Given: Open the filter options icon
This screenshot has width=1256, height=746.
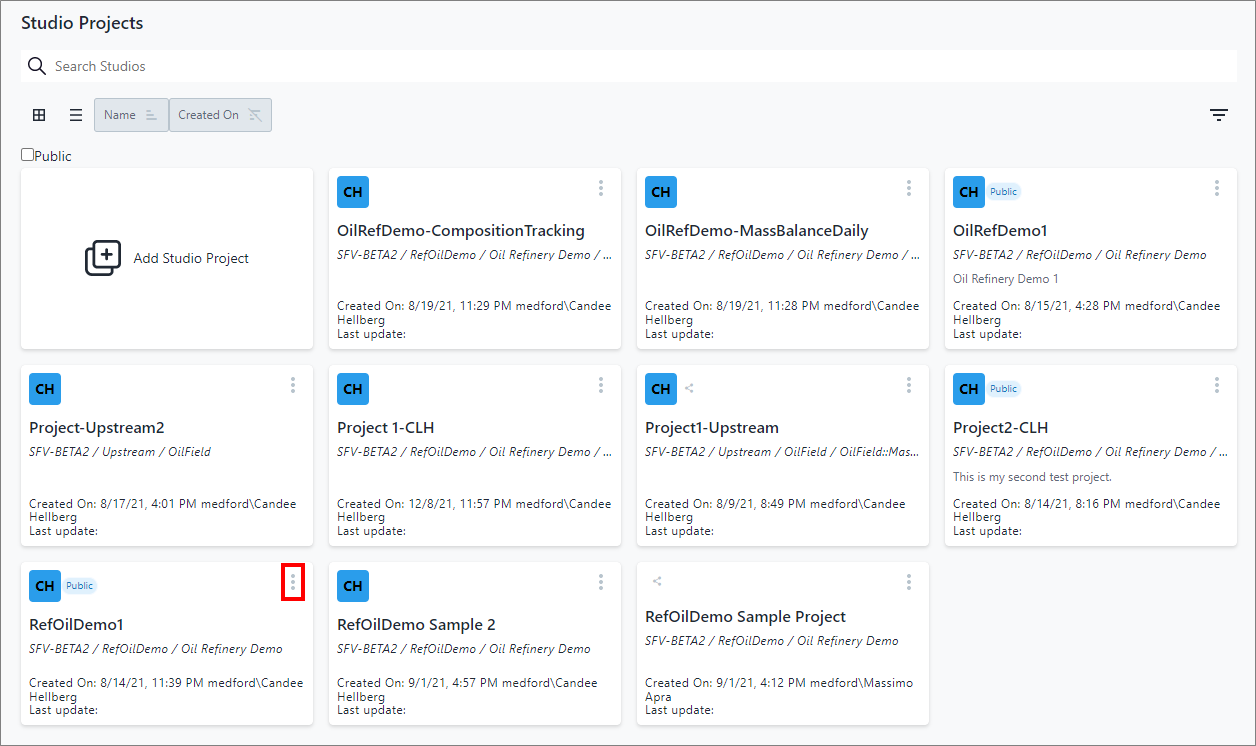Looking at the screenshot, I should pos(1218,115).
